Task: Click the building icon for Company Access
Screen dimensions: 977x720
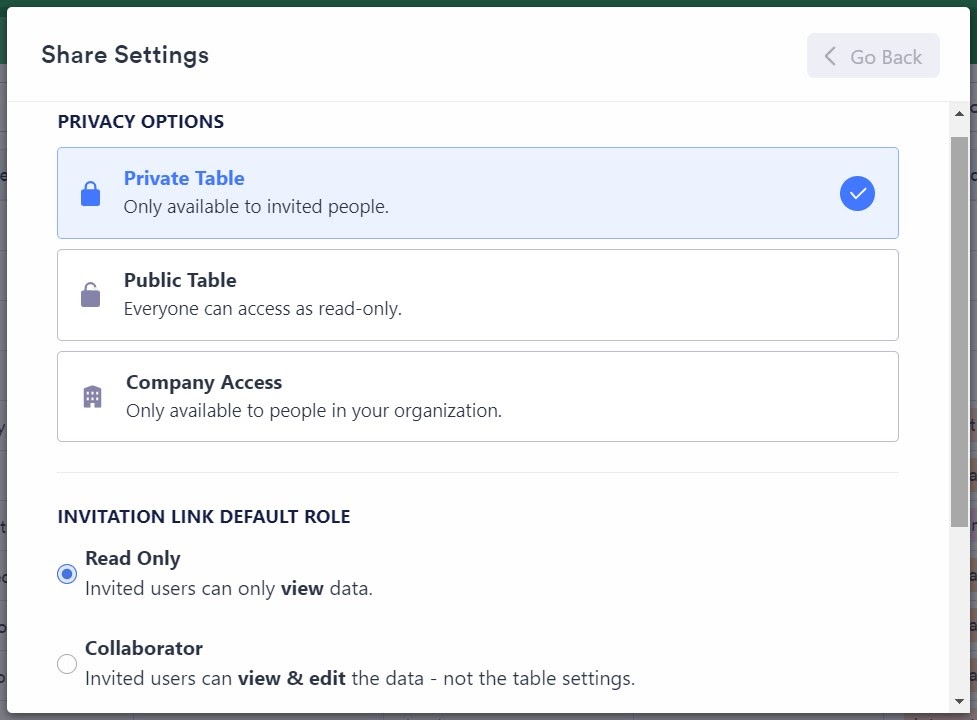Action: (x=92, y=396)
